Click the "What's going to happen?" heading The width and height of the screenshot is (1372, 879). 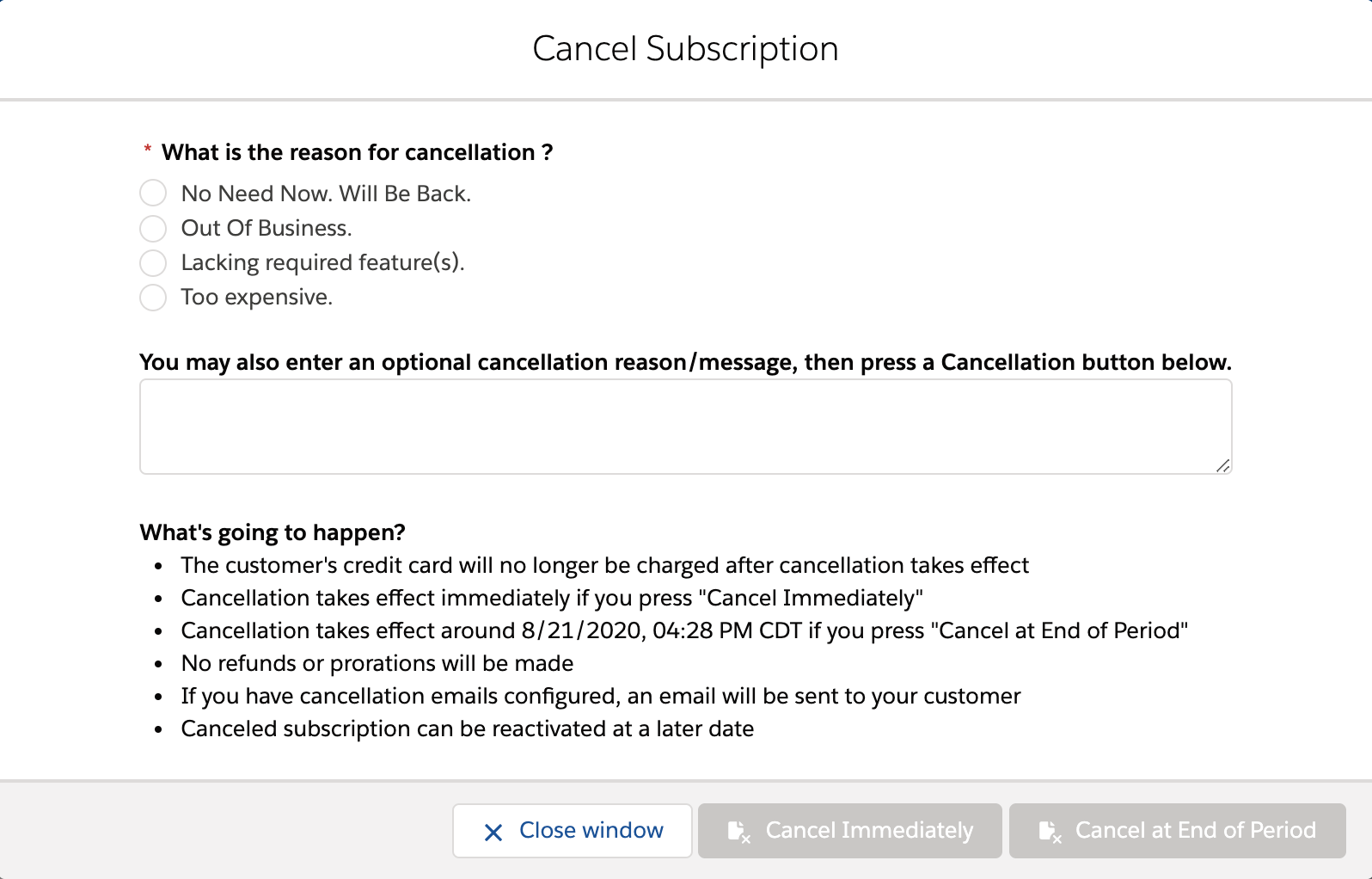tap(273, 532)
